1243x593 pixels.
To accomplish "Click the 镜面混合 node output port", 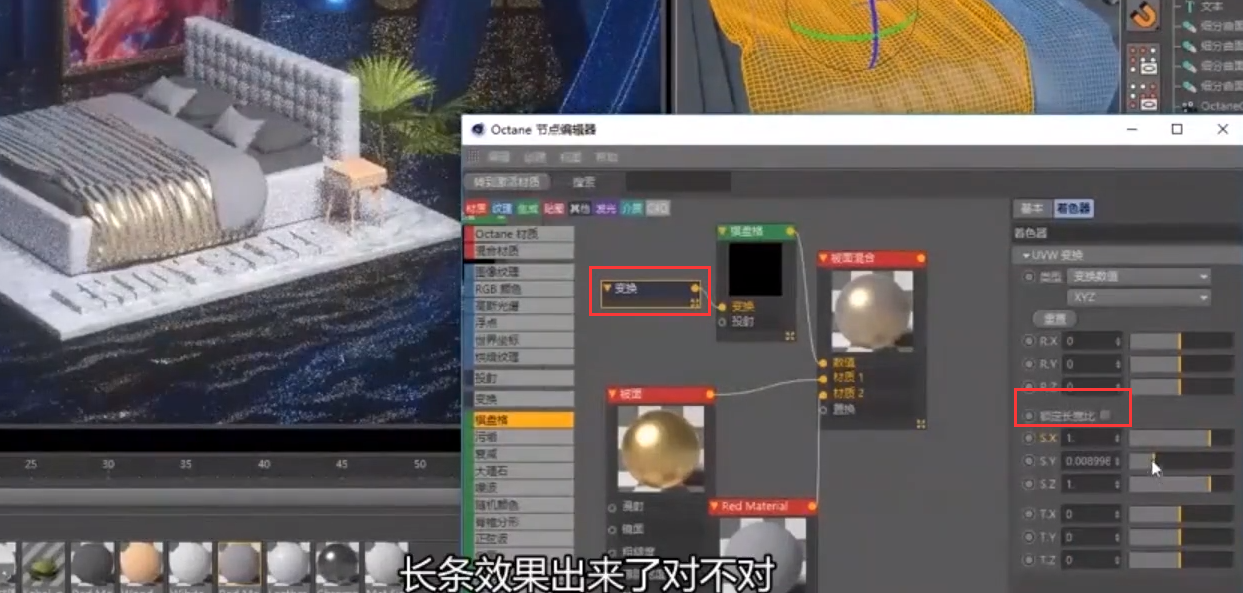I will (921, 259).
